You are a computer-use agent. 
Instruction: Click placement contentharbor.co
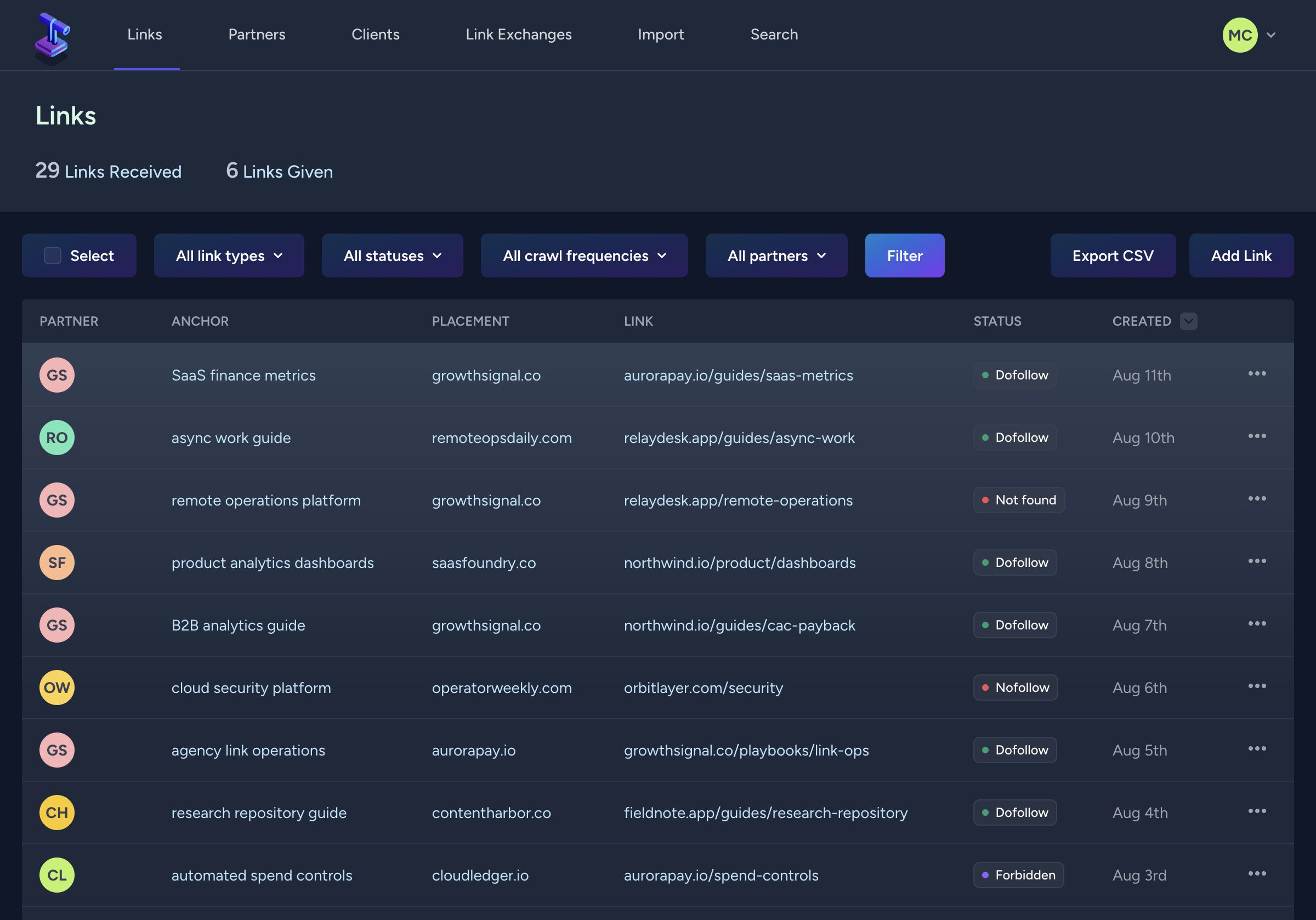coord(491,812)
